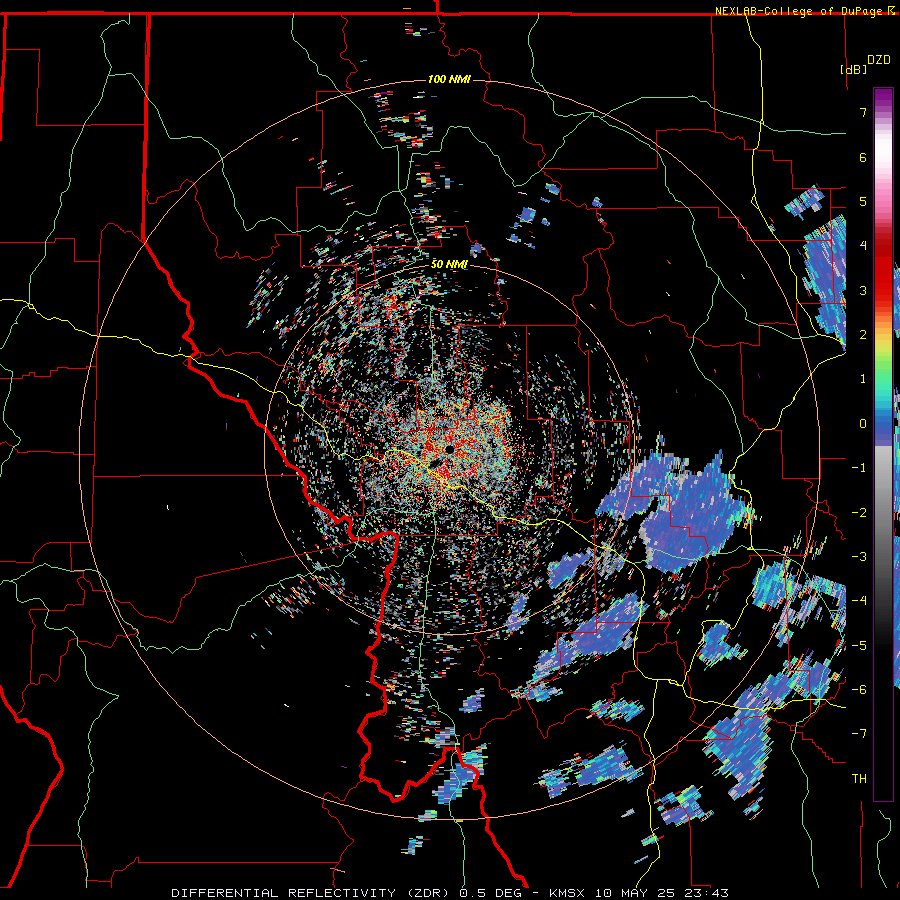Click the 100 NMI range ring label

click(x=449, y=79)
